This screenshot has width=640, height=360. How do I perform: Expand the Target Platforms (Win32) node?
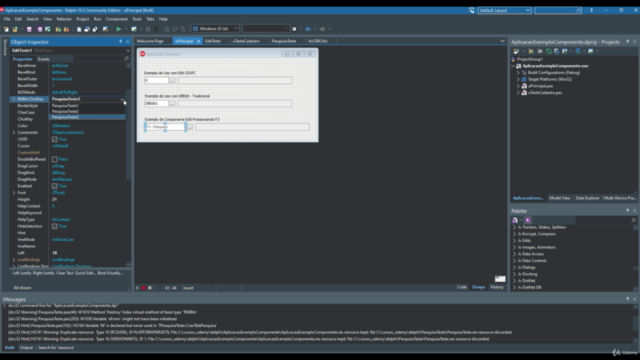518,79
